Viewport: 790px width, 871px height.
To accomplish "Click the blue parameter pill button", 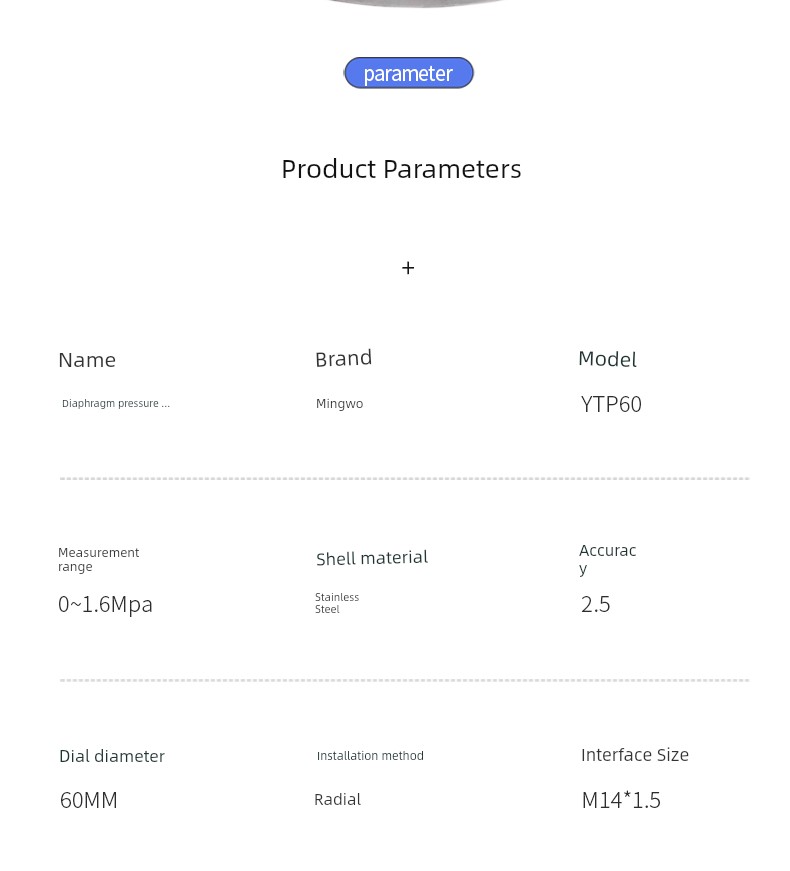I will [409, 73].
